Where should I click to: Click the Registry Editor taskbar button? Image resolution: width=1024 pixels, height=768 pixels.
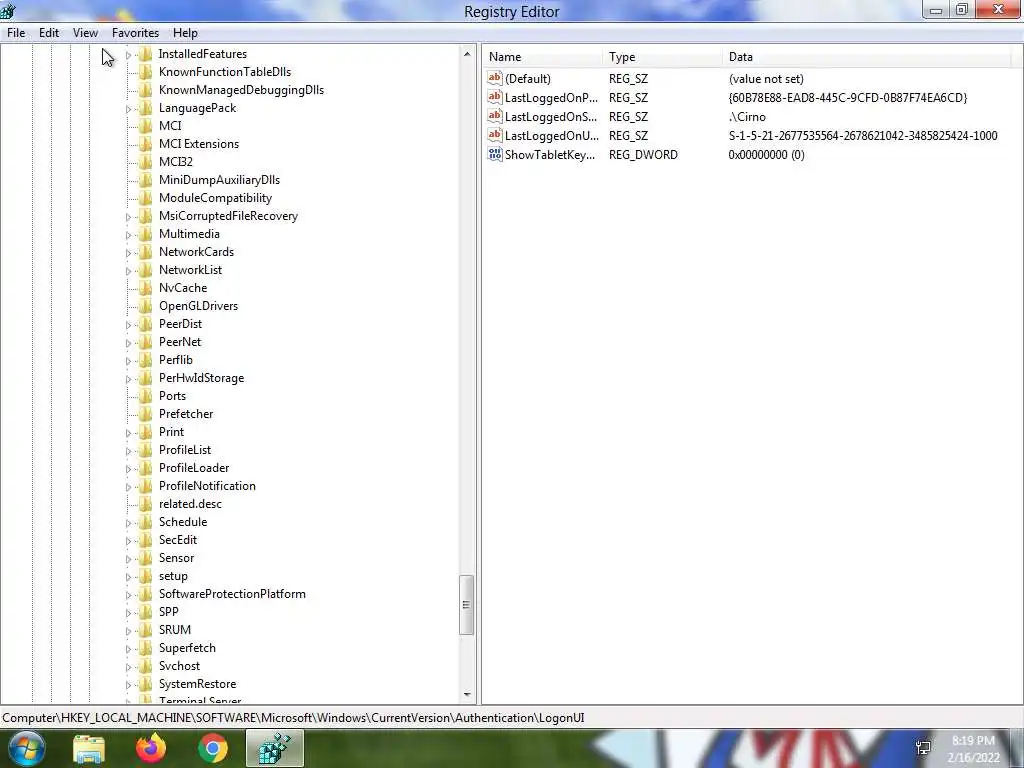coord(275,748)
